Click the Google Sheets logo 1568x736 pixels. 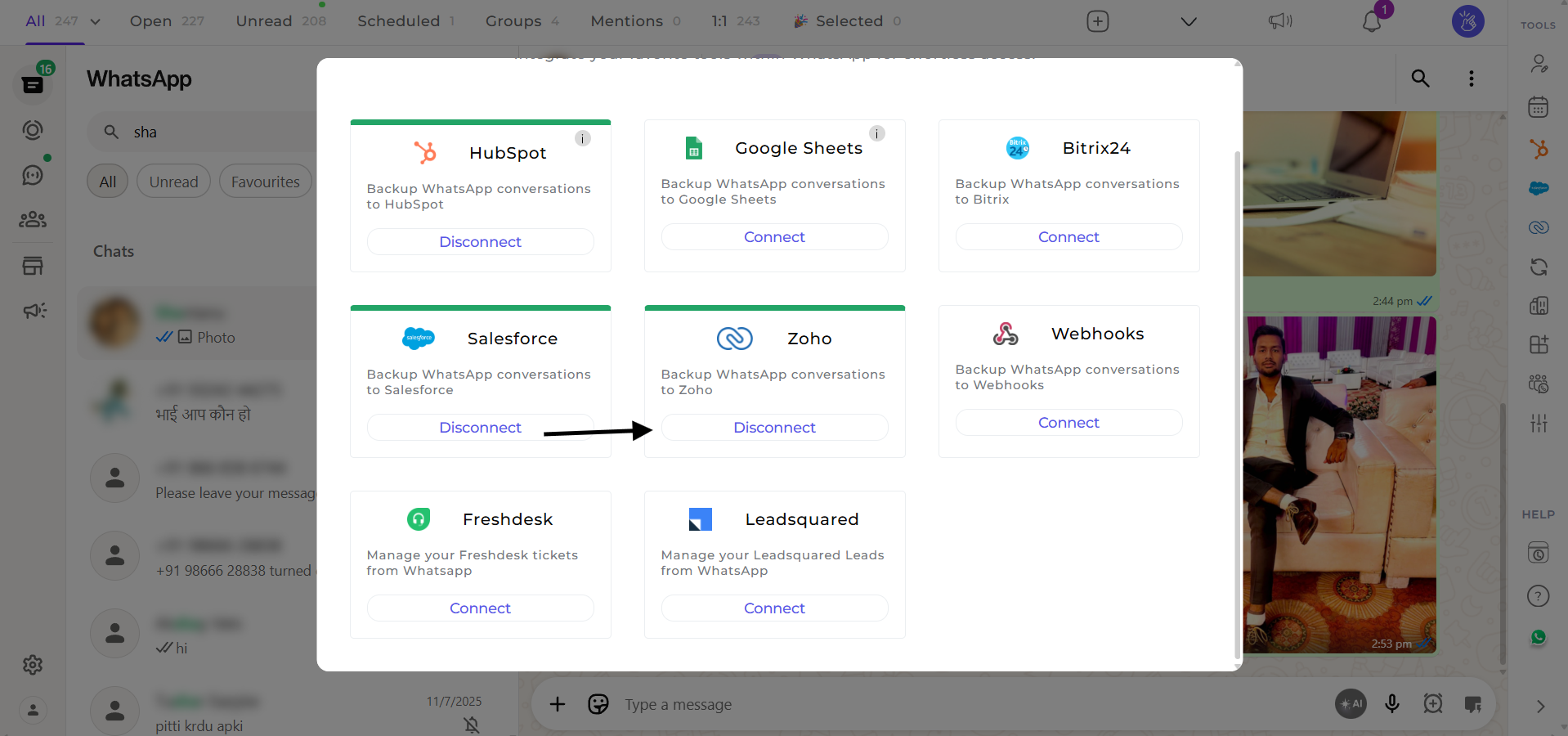(x=694, y=148)
